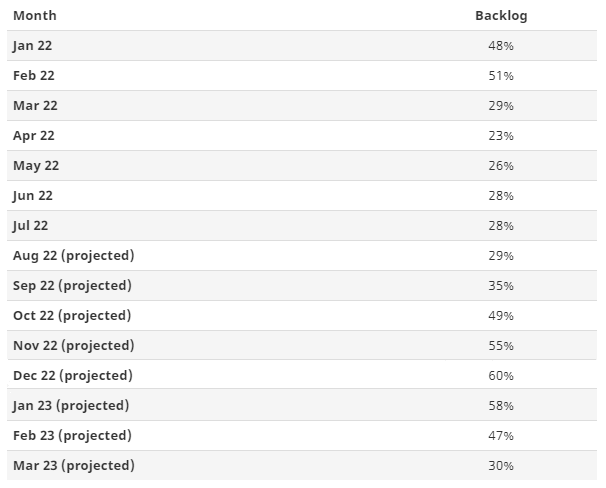Click the Apr 22 month cell
The image size is (606, 488).
point(34,136)
